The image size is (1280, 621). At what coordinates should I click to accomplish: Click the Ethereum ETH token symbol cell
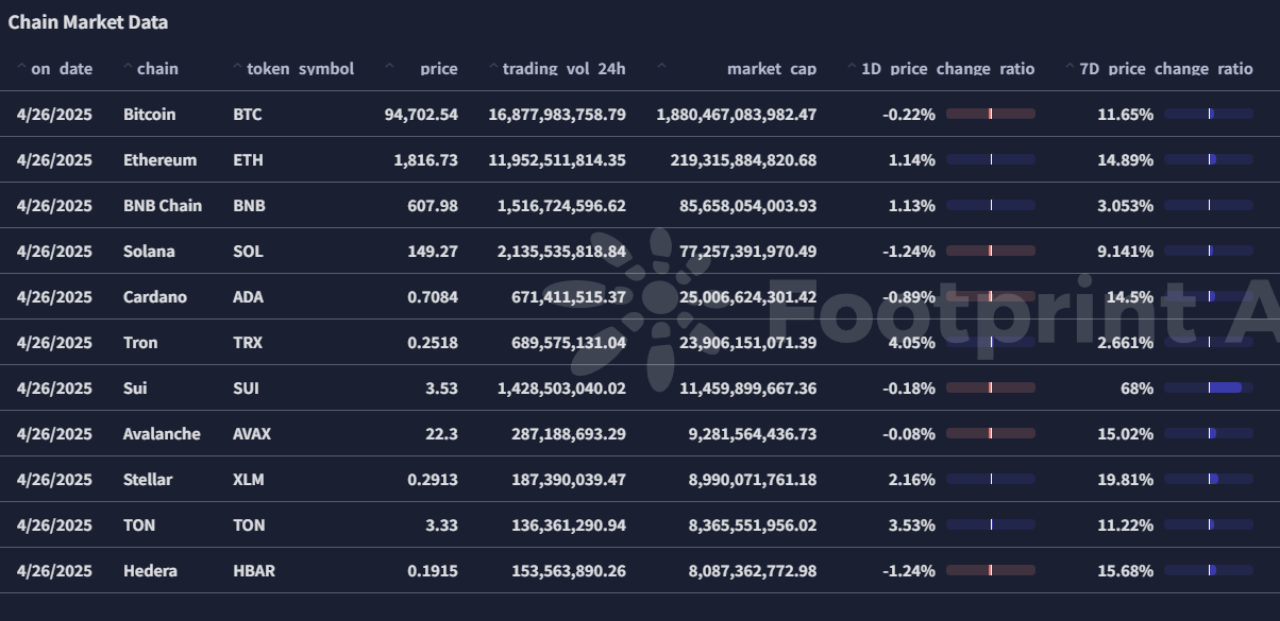(x=247, y=160)
